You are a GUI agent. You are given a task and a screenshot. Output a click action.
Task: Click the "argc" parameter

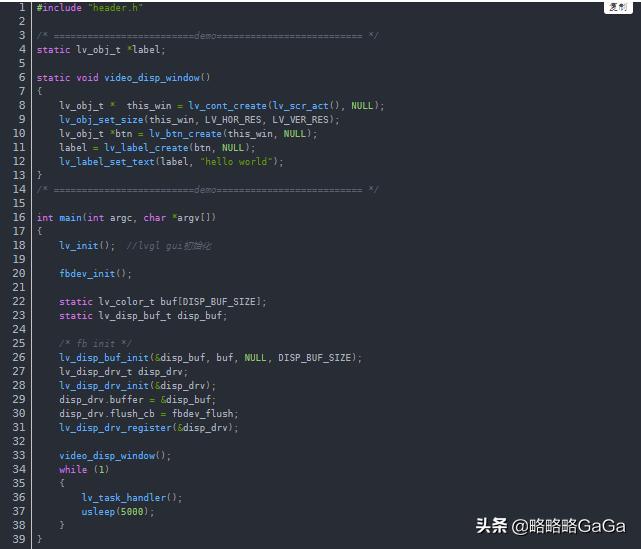point(121,218)
